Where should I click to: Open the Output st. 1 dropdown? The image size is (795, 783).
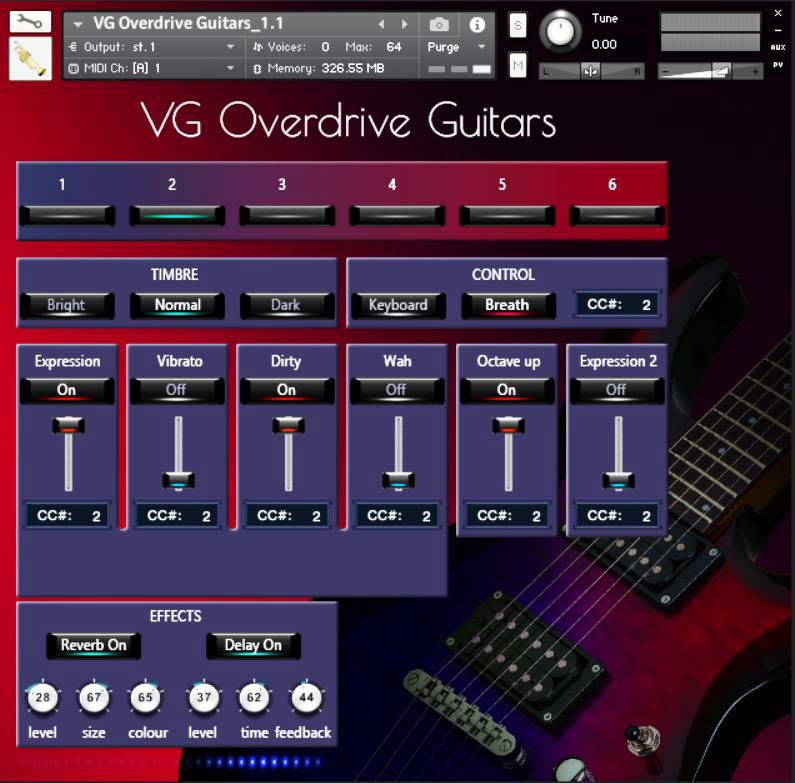(x=154, y=47)
